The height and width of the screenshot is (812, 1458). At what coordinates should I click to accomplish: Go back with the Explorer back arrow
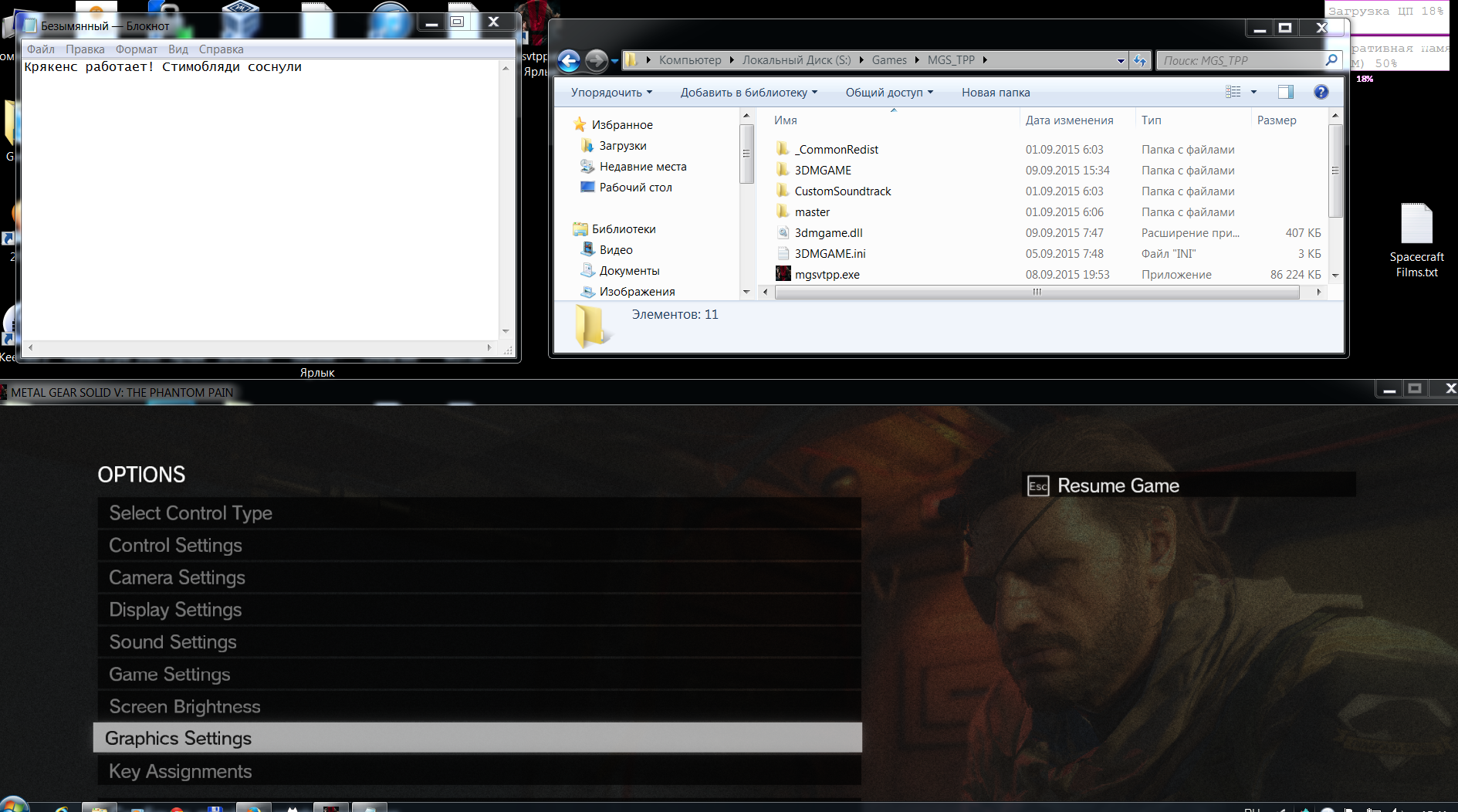pos(569,60)
